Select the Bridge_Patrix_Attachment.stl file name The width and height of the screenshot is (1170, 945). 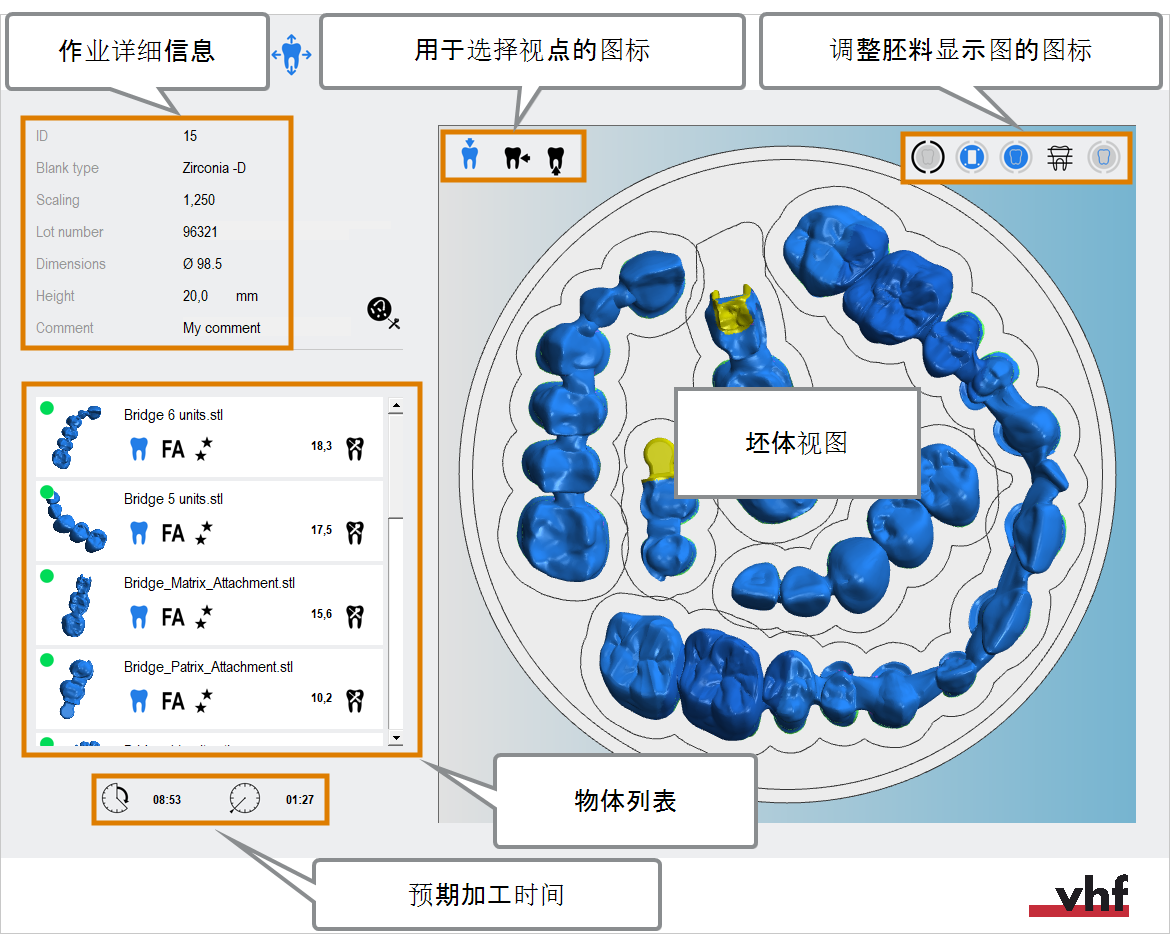click(208, 667)
